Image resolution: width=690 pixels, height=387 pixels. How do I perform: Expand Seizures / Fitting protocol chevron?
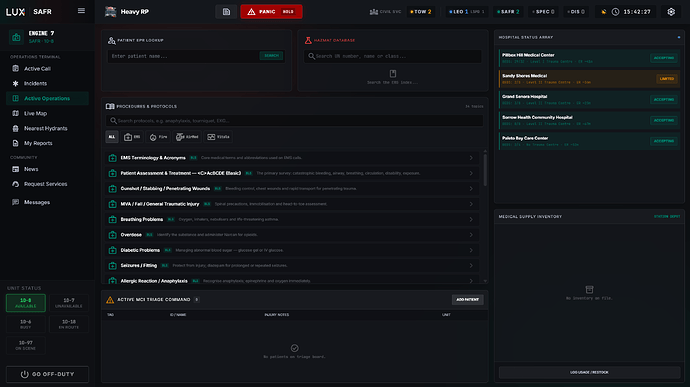(471, 265)
